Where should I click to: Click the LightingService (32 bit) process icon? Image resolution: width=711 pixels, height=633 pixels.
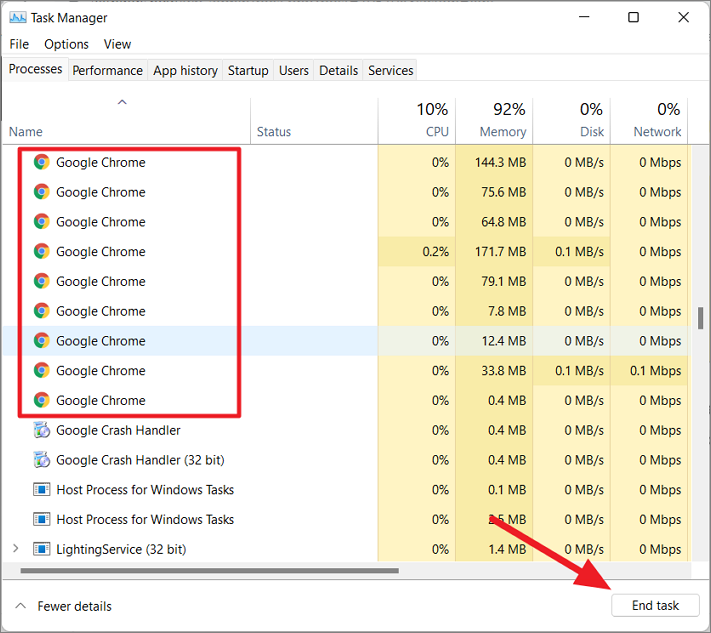click(42, 549)
